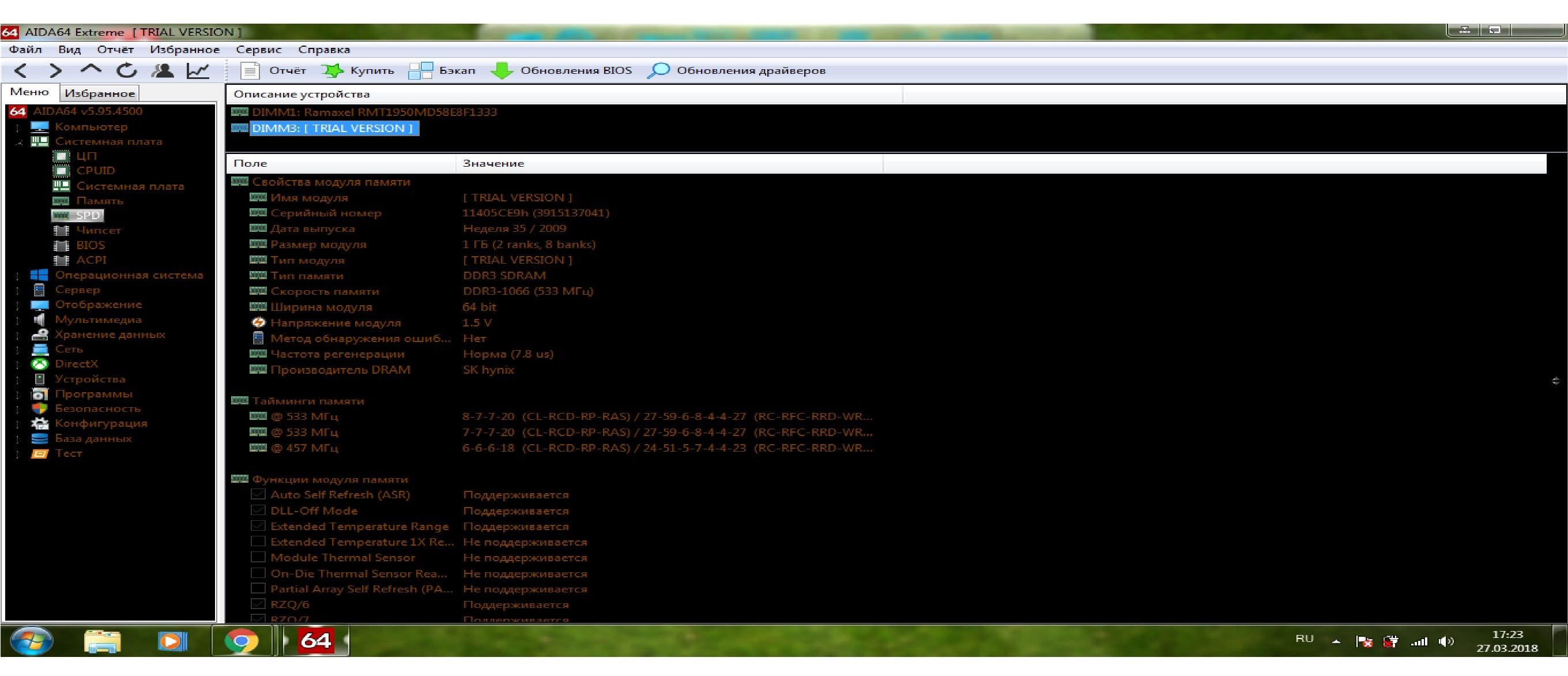Open the Файл menu

[x=25, y=50]
